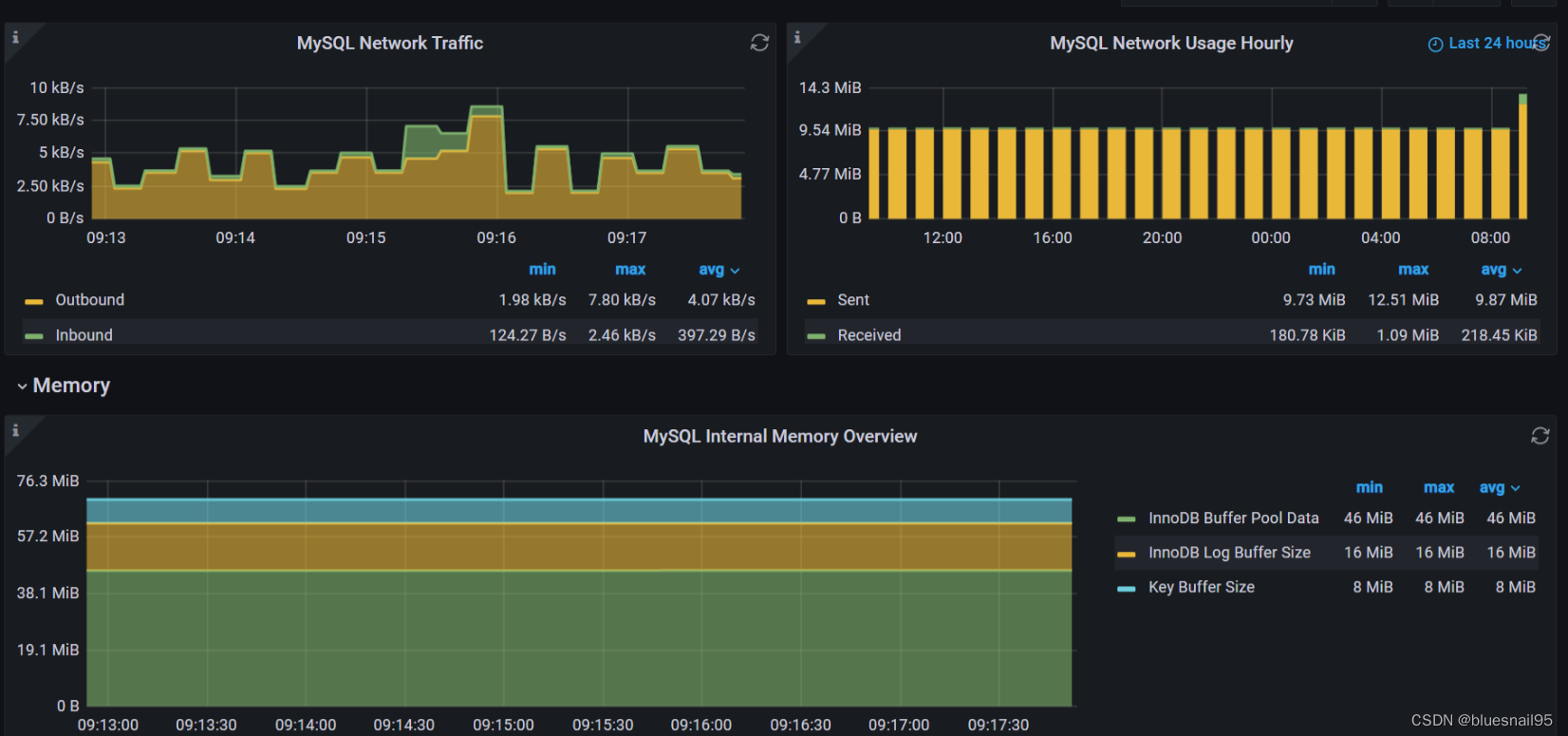Click the 09:15:00 tick in memory graph
The height and width of the screenshot is (736, 1568).
tap(503, 725)
